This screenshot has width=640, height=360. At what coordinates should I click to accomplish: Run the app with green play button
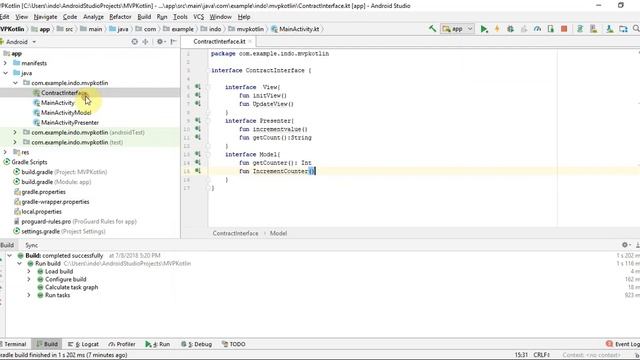[484, 29]
